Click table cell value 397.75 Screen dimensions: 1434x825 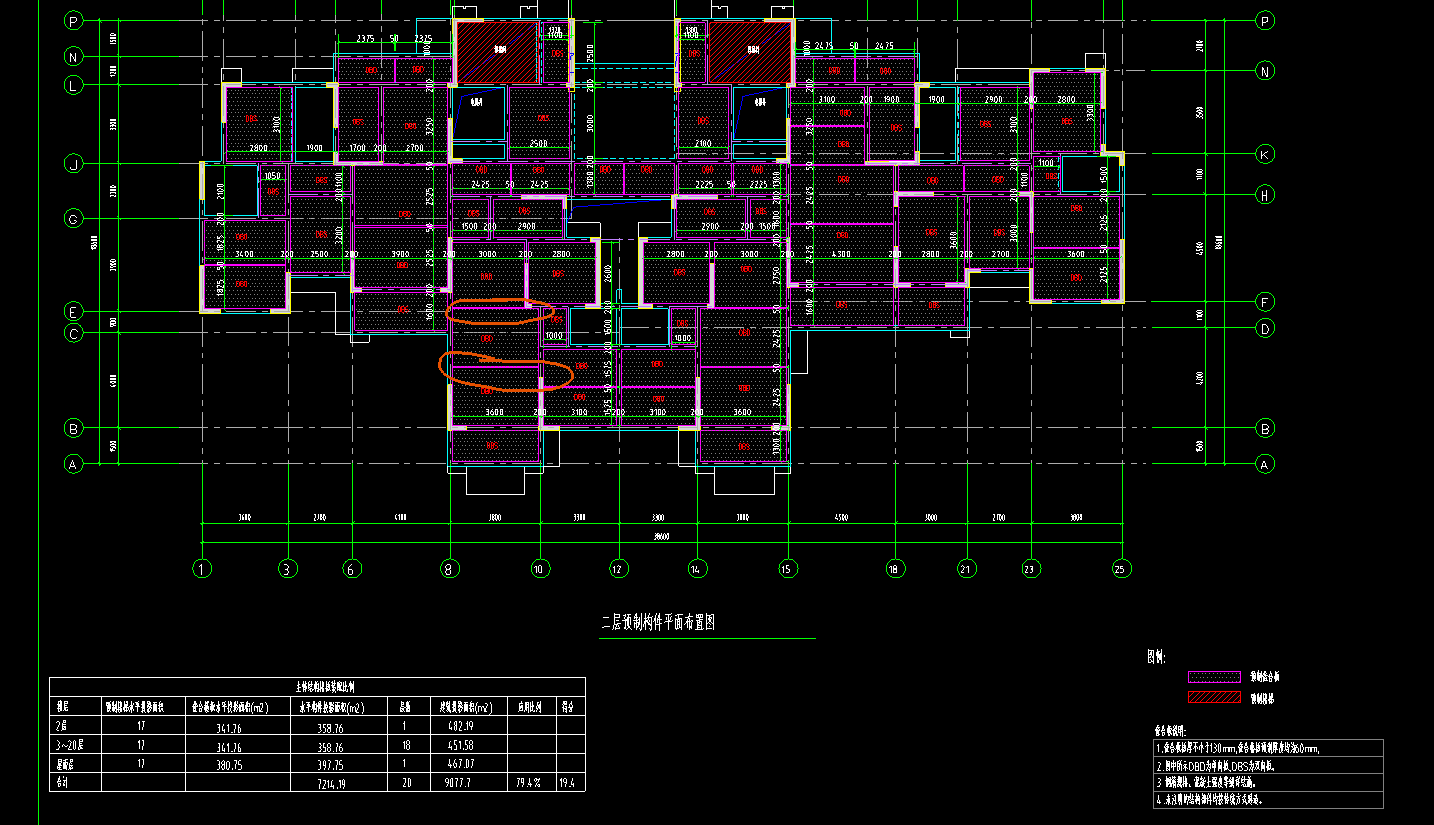(x=329, y=764)
